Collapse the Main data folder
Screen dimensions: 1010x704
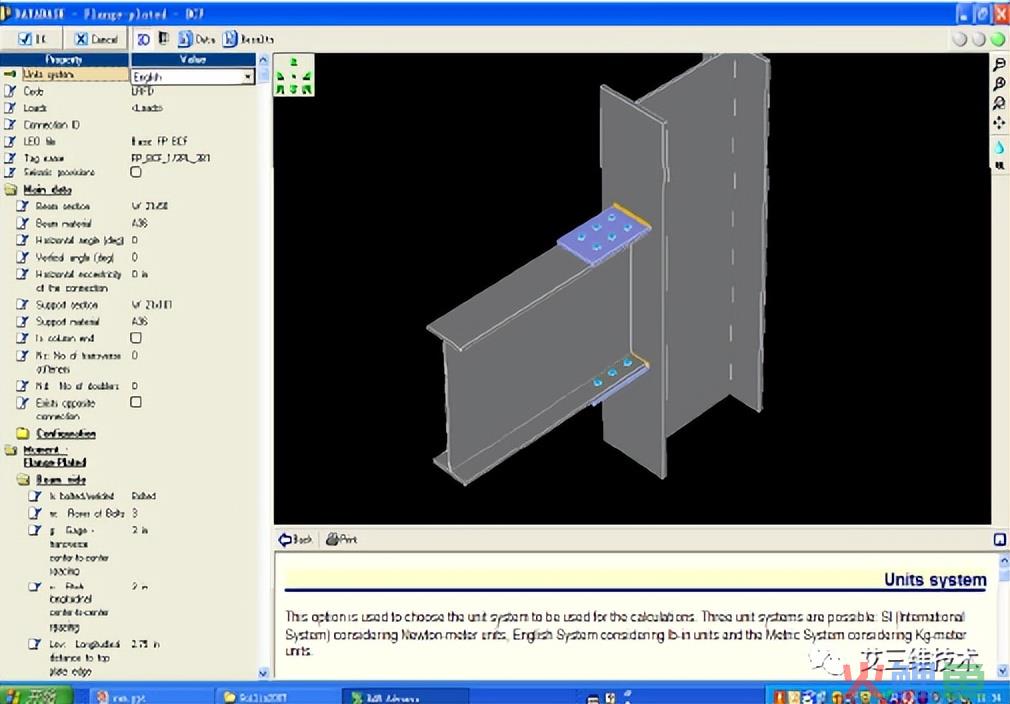(x=11, y=189)
